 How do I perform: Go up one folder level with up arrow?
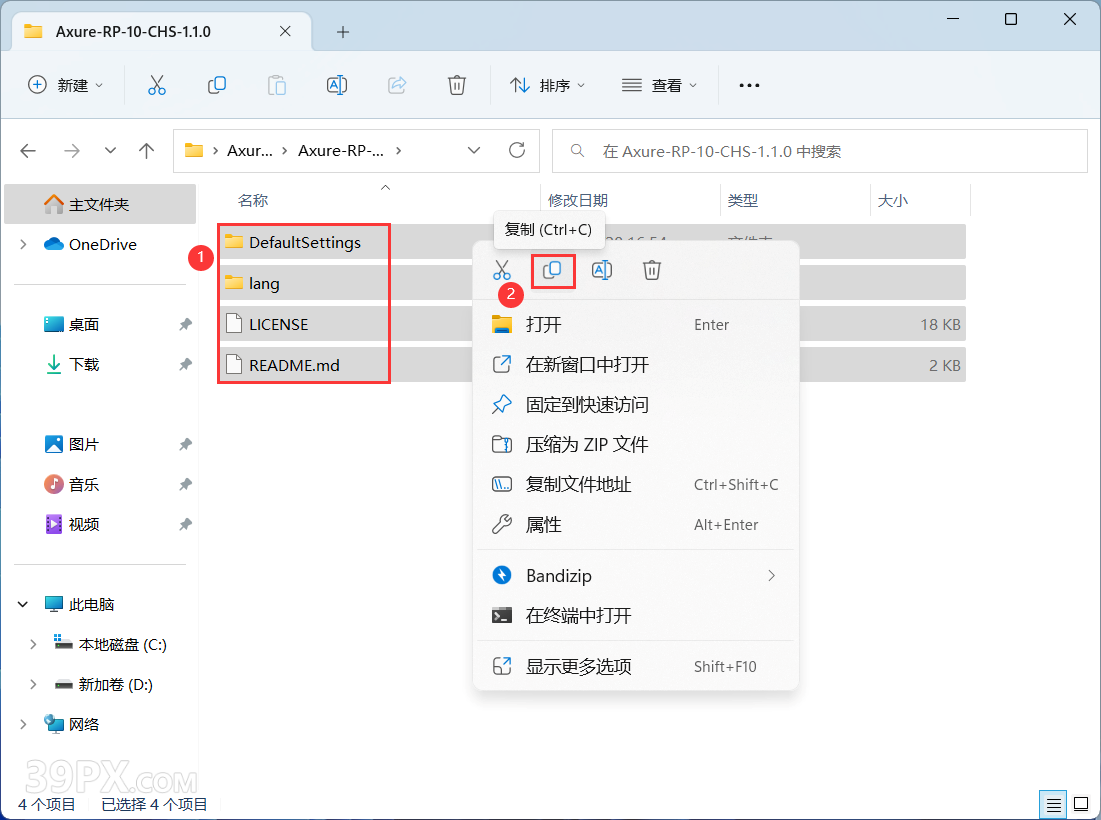tap(146, 150)
